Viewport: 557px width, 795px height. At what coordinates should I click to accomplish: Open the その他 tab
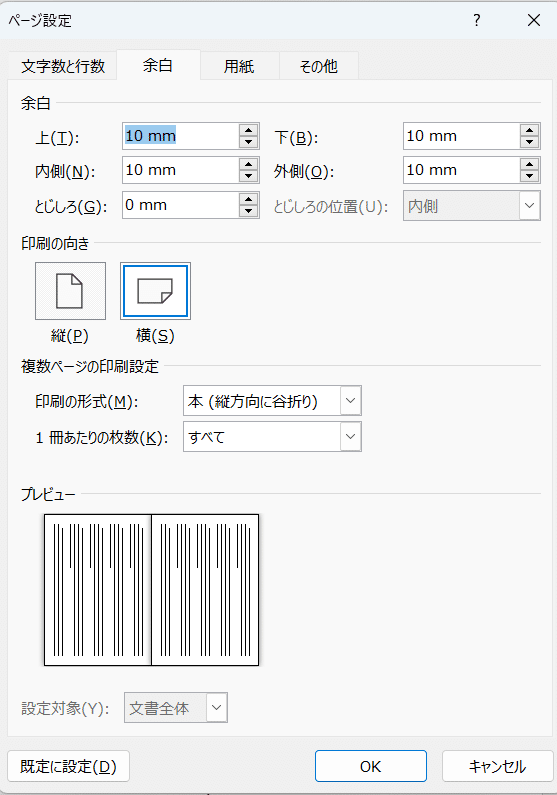pyautogui.click(x=318, y=66)
